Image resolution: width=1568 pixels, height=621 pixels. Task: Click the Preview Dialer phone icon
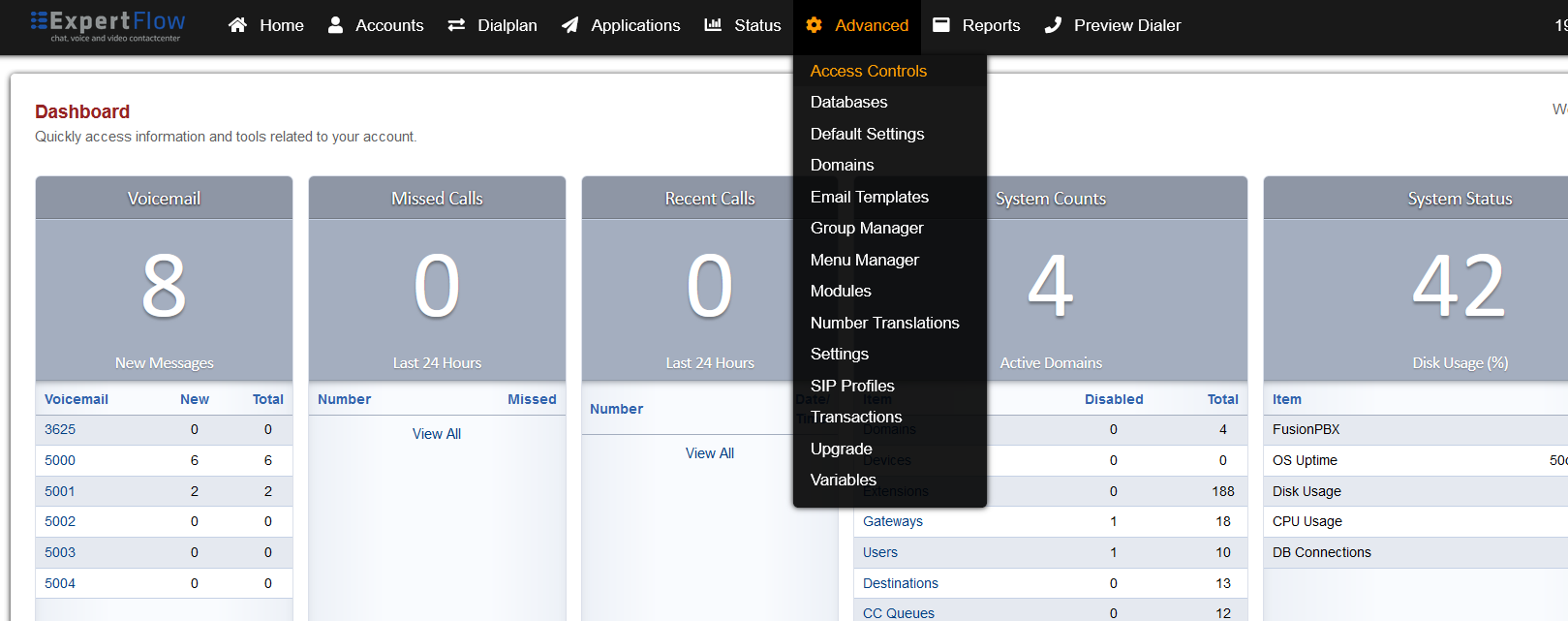pos(1053,25)
